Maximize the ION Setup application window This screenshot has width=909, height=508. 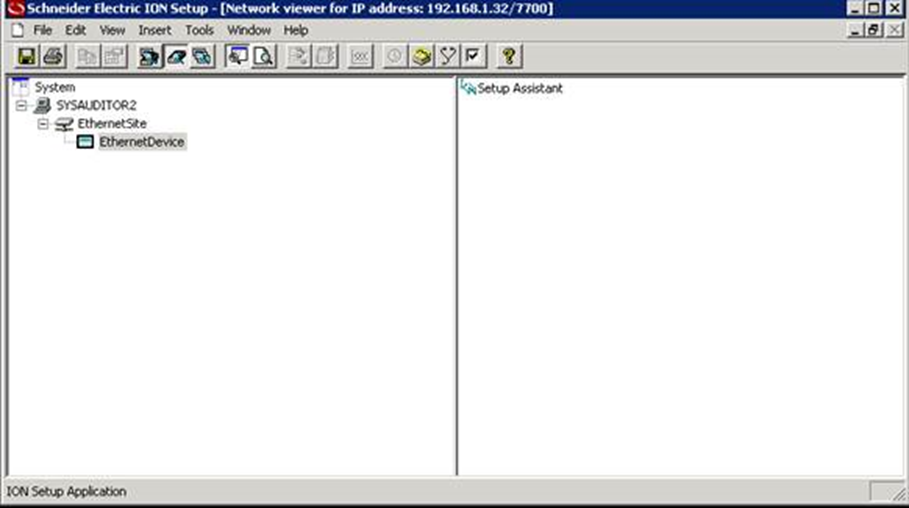874,8
